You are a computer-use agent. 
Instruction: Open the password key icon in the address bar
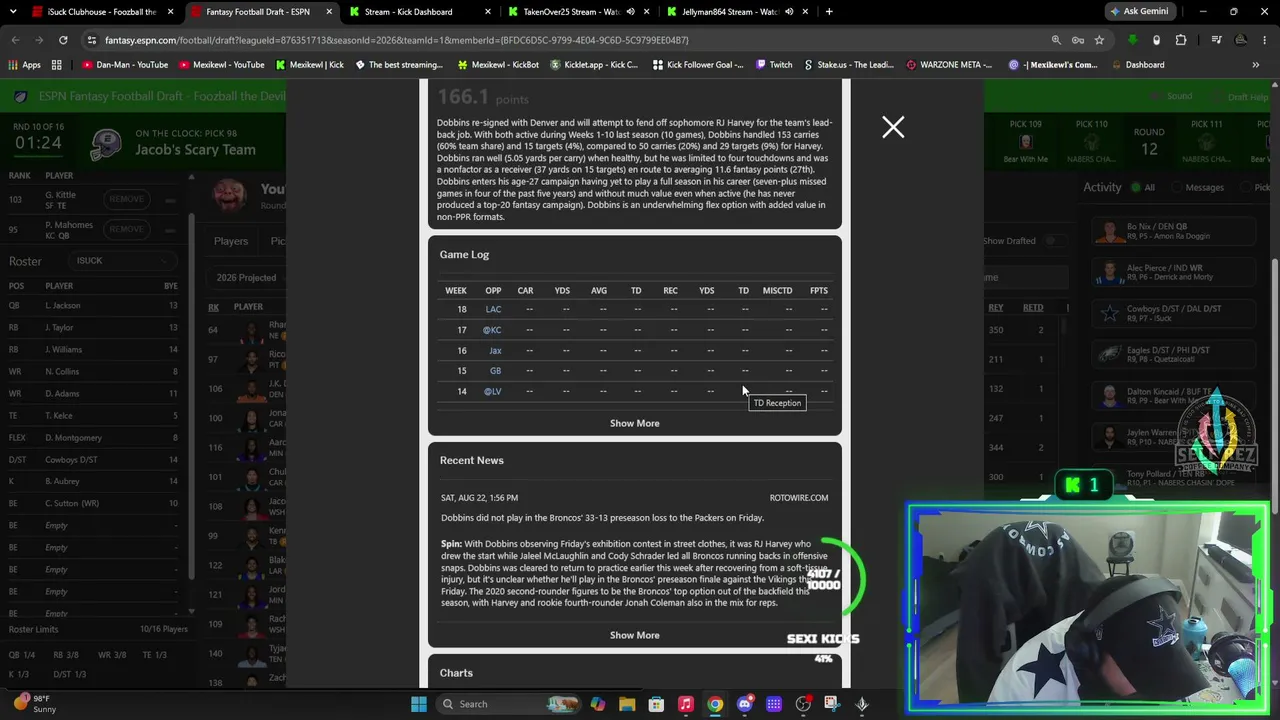(1078, 40)
